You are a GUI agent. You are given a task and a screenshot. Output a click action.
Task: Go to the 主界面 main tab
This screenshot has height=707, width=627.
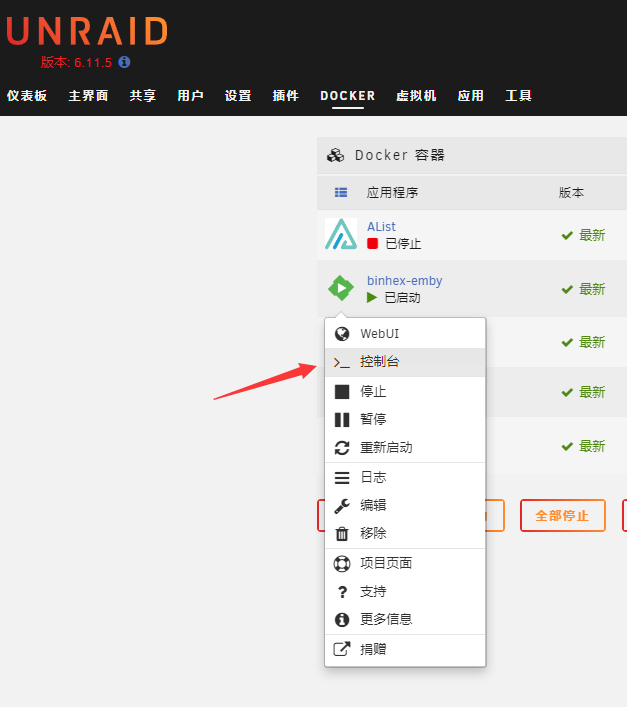click(88, 96)
